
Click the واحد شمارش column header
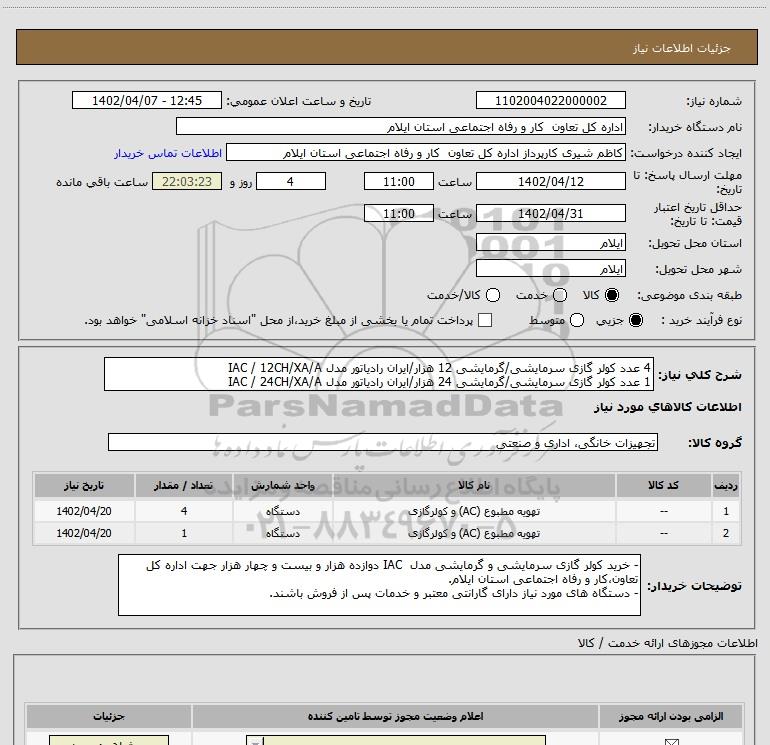tap(283, 485)
